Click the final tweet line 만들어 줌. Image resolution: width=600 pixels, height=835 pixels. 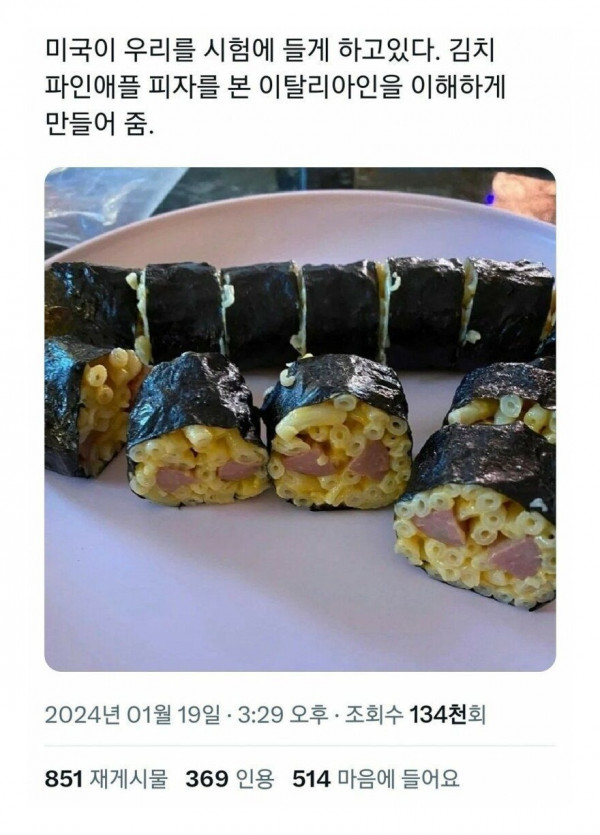point(100,125)
